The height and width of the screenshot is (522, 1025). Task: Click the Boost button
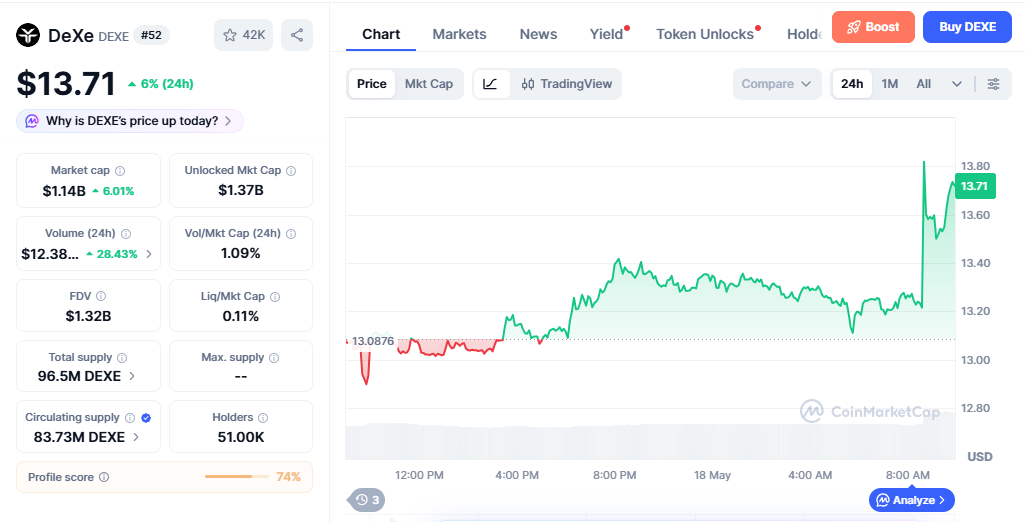873,27
